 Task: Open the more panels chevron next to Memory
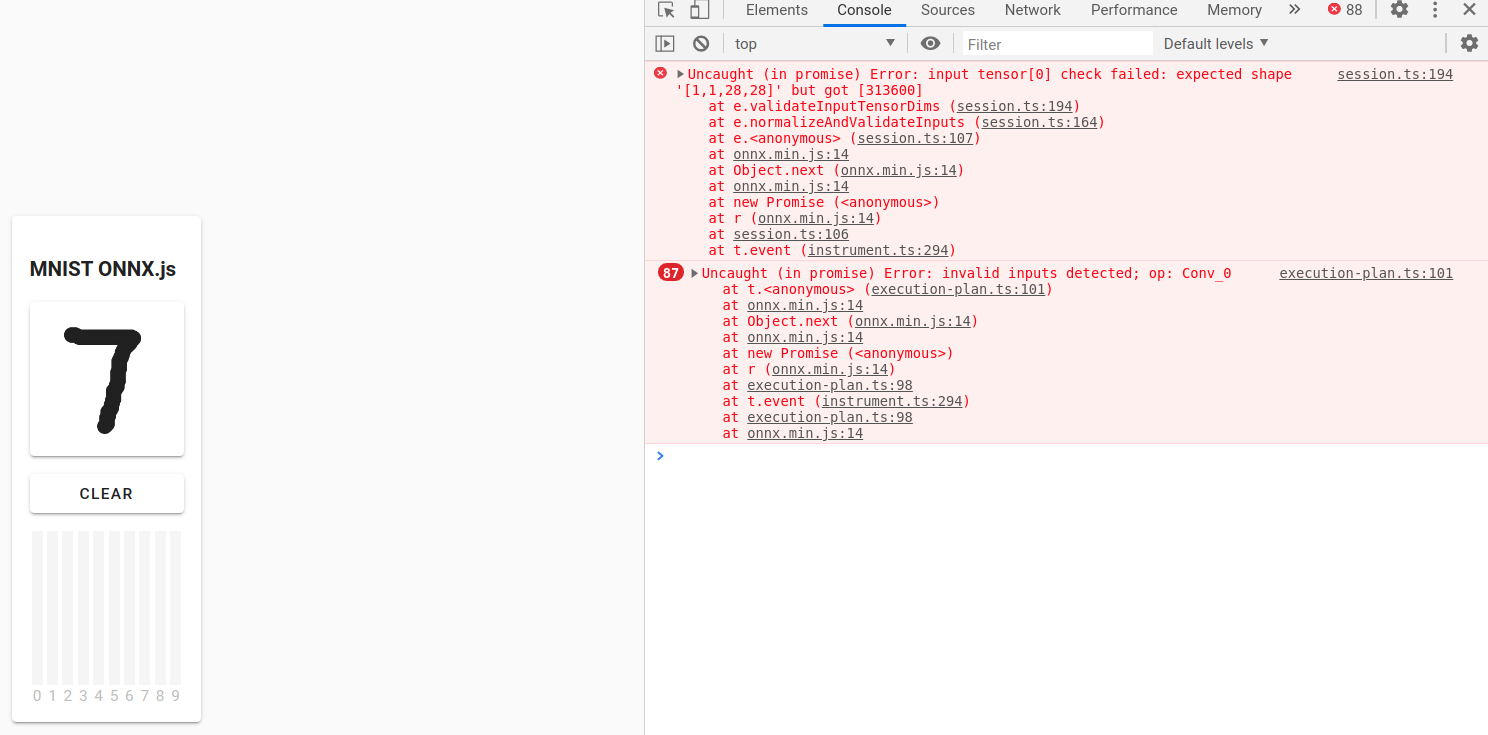[x=1294, y=10]
